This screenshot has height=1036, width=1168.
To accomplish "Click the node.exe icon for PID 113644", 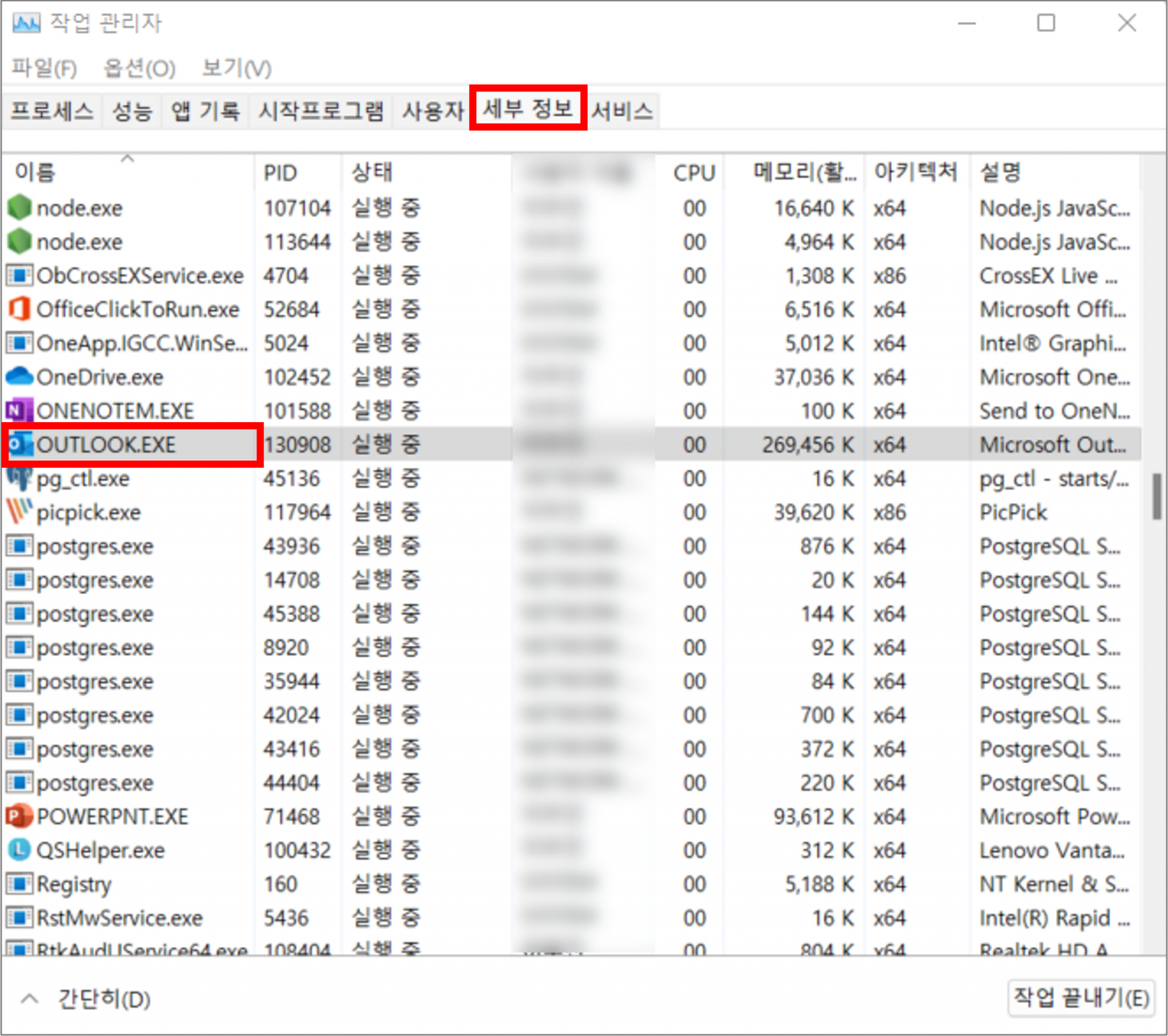I will 19,242.
